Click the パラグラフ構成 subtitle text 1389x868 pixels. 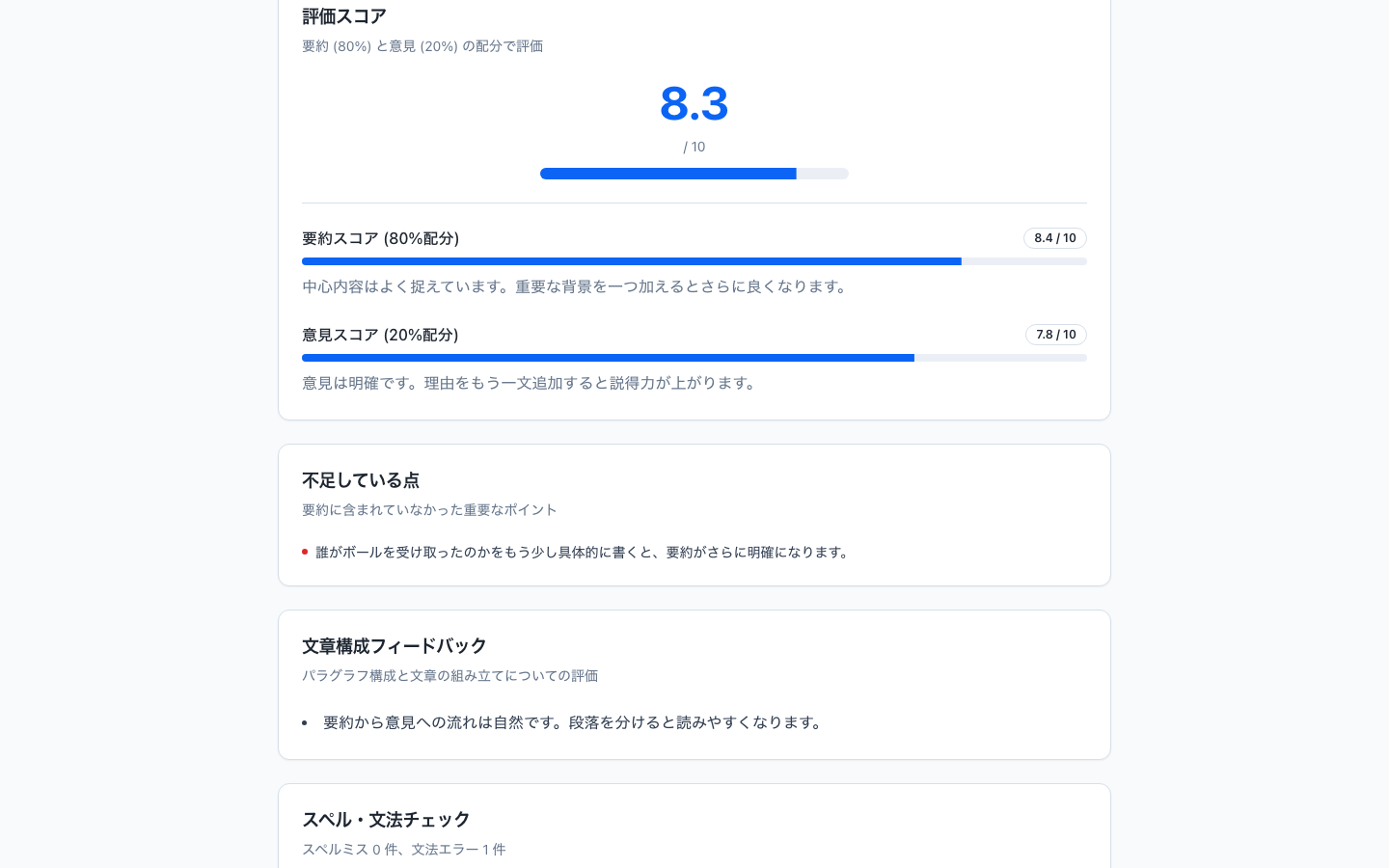coord(449,676)
